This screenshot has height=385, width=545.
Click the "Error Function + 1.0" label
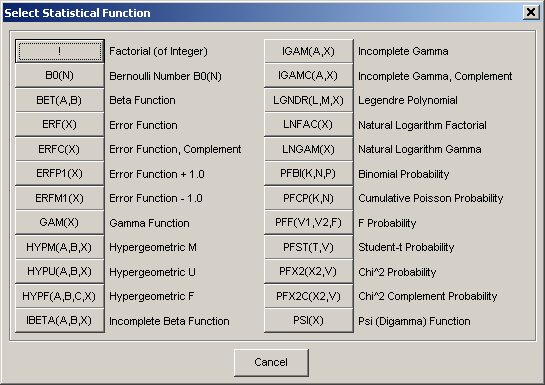(x=157, y=174)
